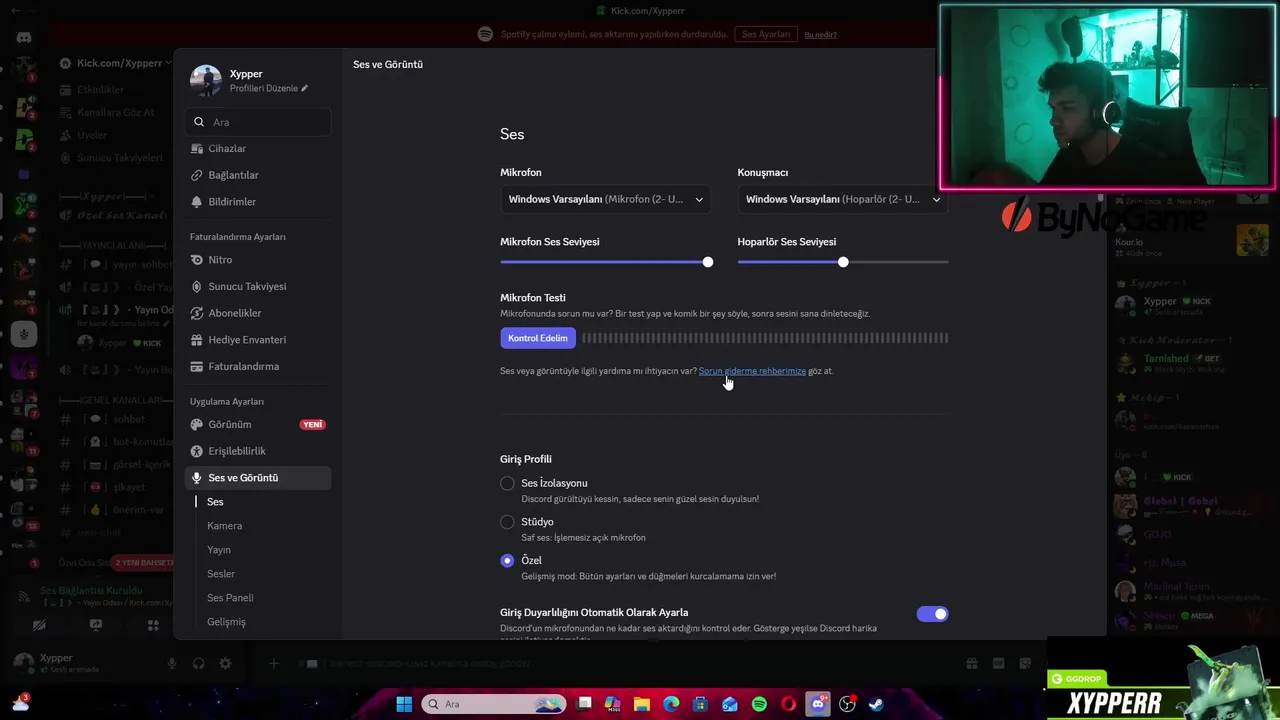The height and width of the screenshot is (720, 1280).
Task: Open Bildirimler bell-icon settings entry
Action: [x=197, y=202]
